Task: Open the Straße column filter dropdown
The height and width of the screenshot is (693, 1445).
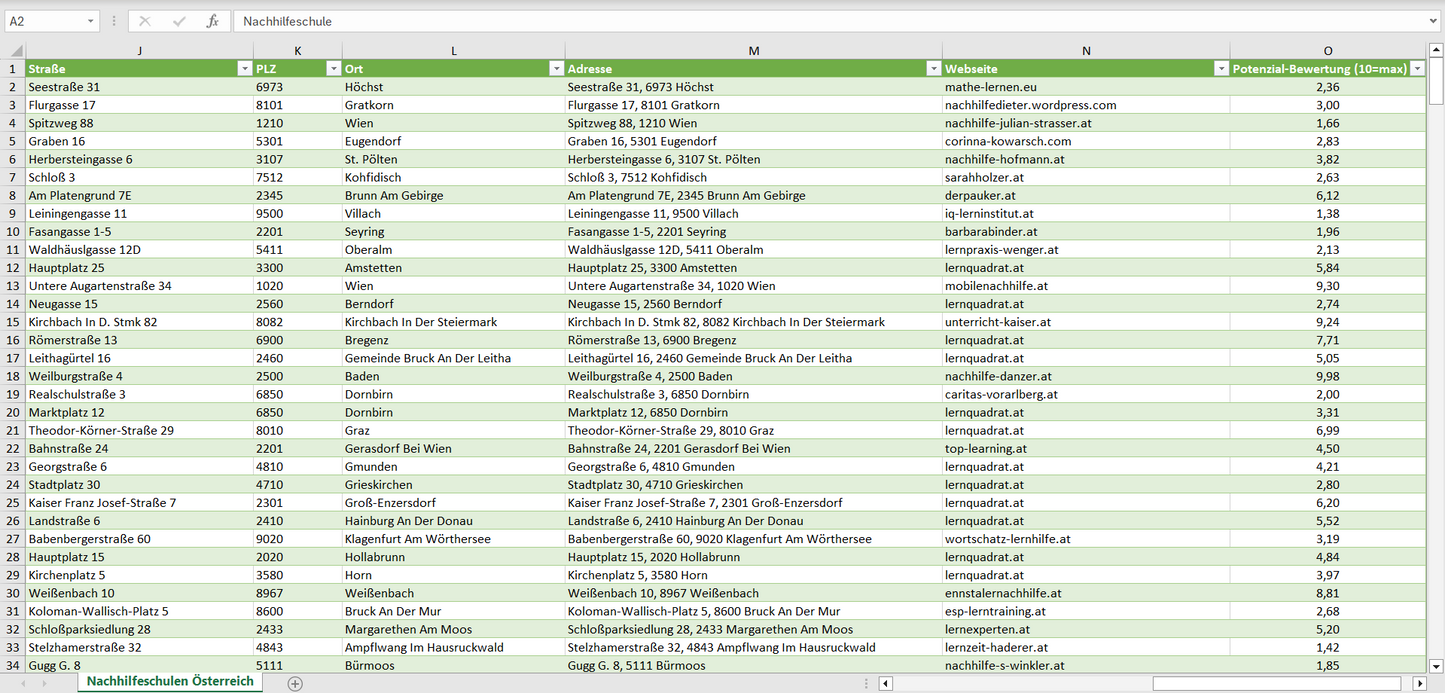Action: coord(244,69)
